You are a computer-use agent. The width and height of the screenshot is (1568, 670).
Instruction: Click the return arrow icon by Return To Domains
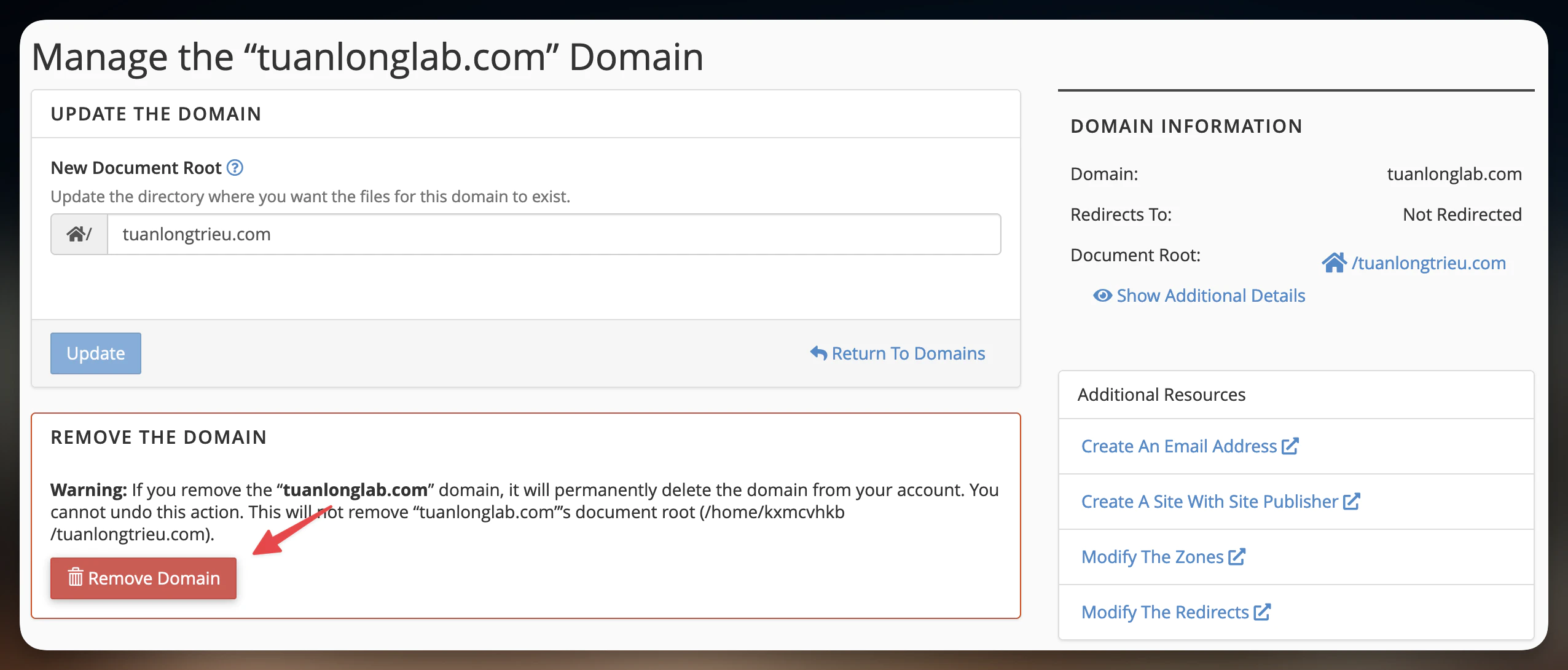coord(818,353)
